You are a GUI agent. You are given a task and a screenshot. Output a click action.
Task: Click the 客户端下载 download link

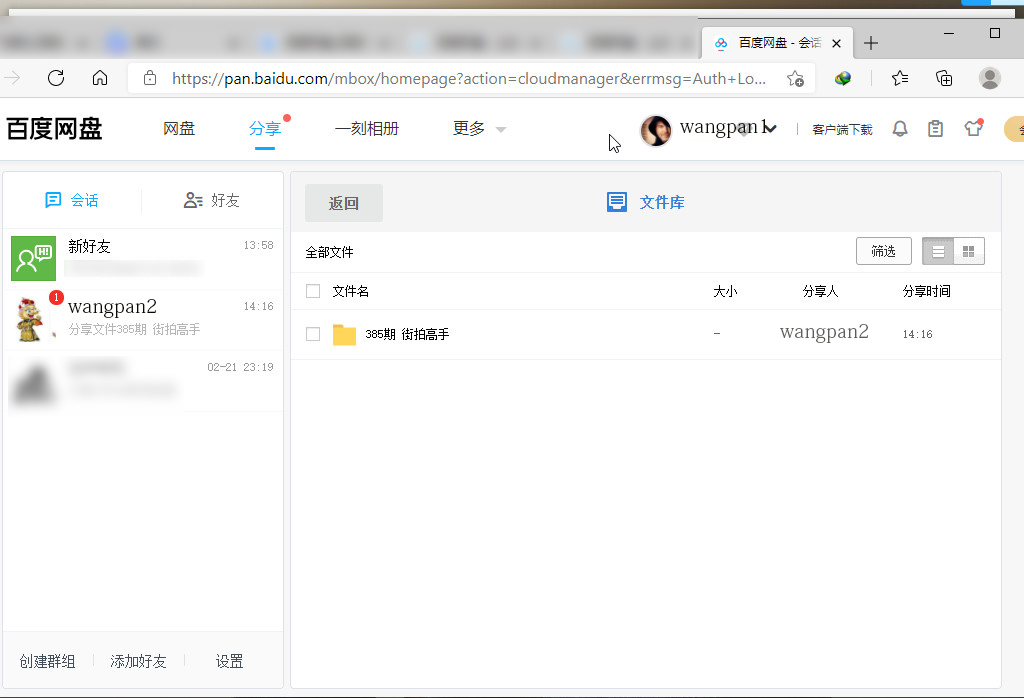pos(842,130)
